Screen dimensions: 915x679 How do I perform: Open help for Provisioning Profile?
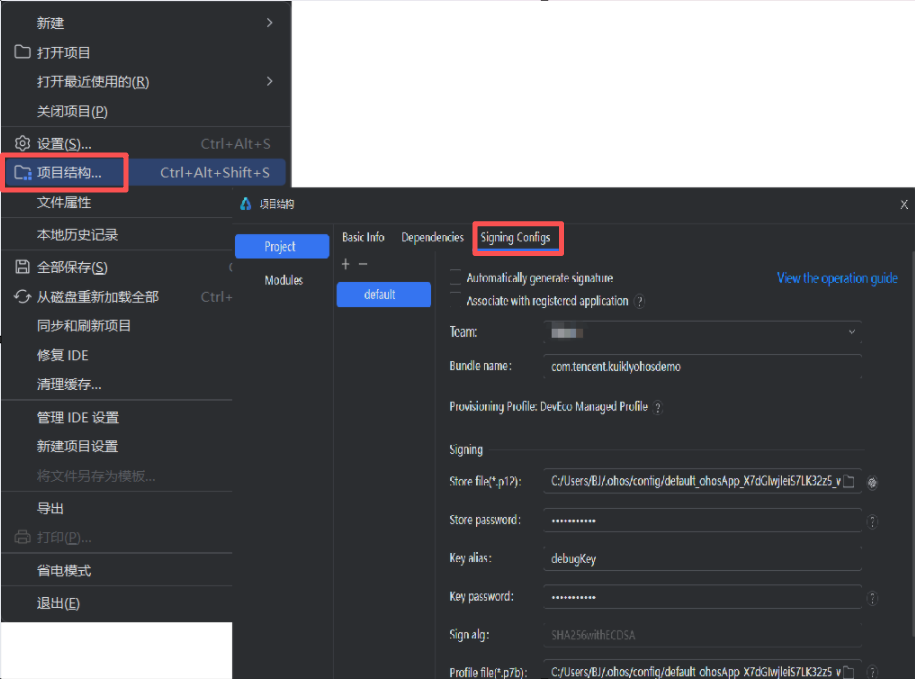tap(658, 407)
